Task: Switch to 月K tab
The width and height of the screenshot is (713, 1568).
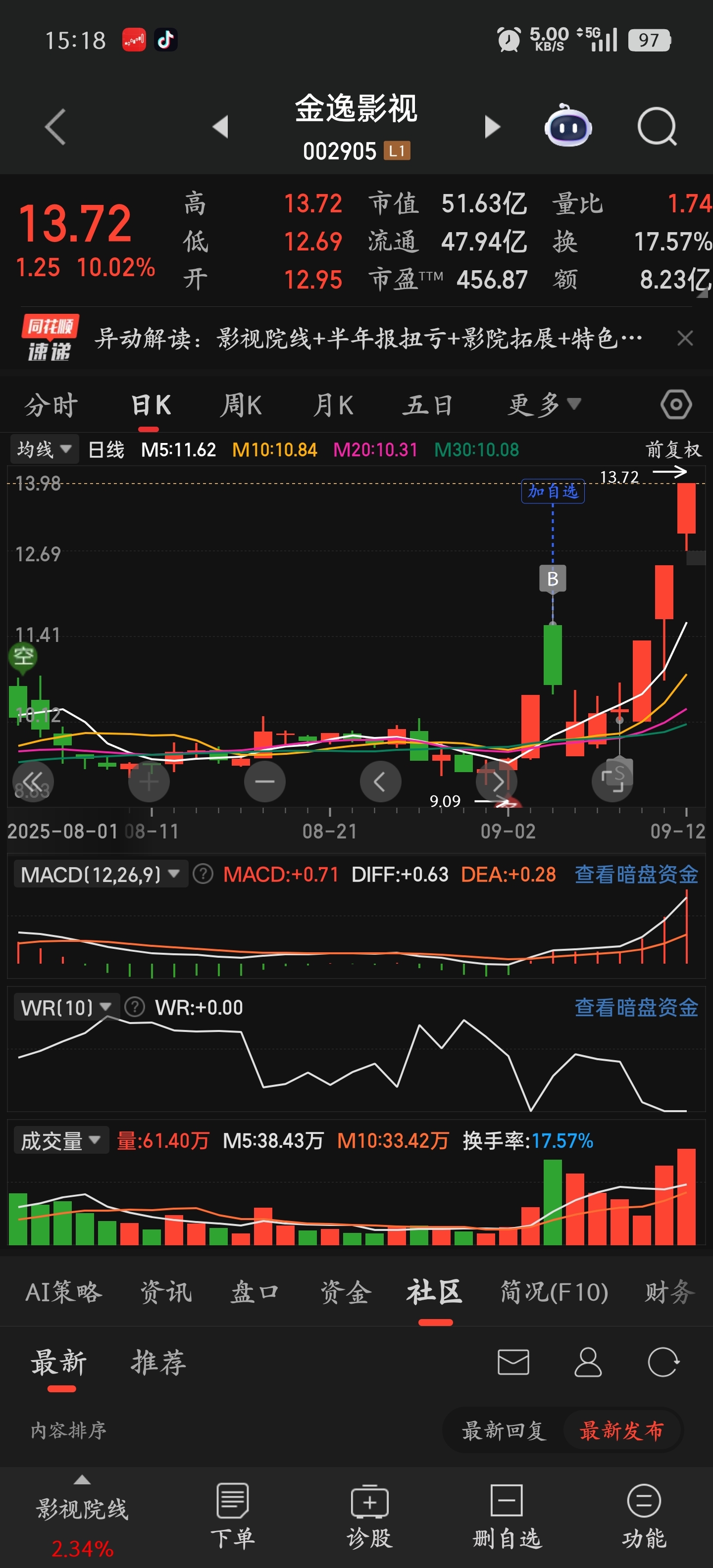Action: [332, 405]
